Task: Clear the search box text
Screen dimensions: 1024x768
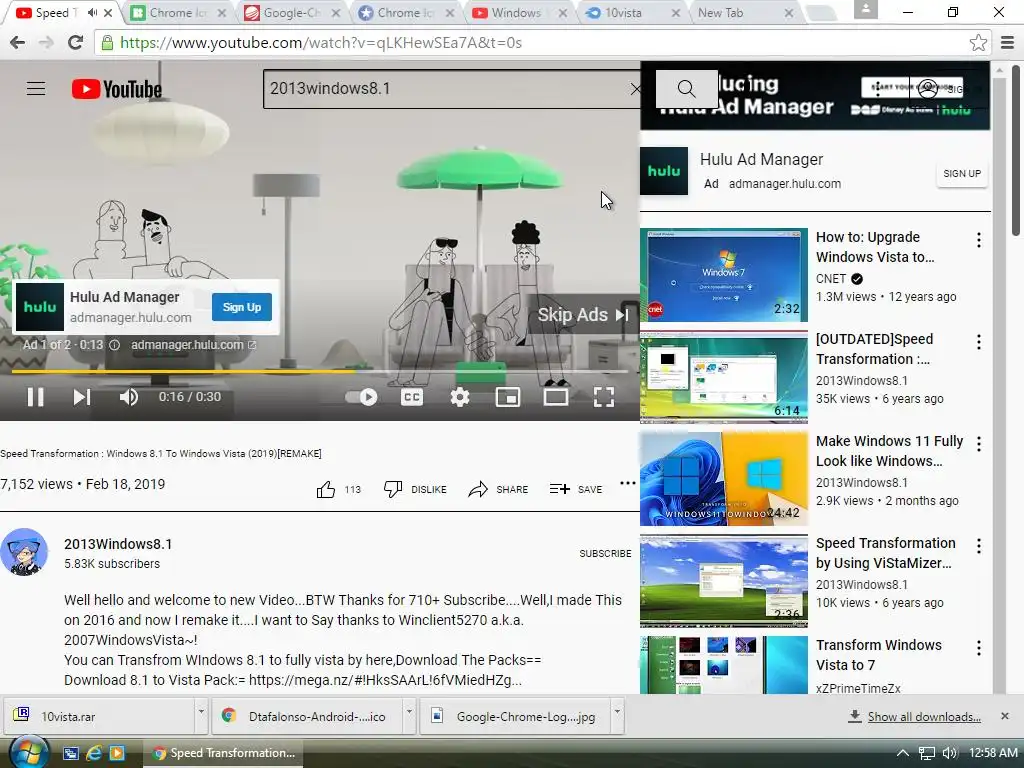Action: [x=635, y=89]
